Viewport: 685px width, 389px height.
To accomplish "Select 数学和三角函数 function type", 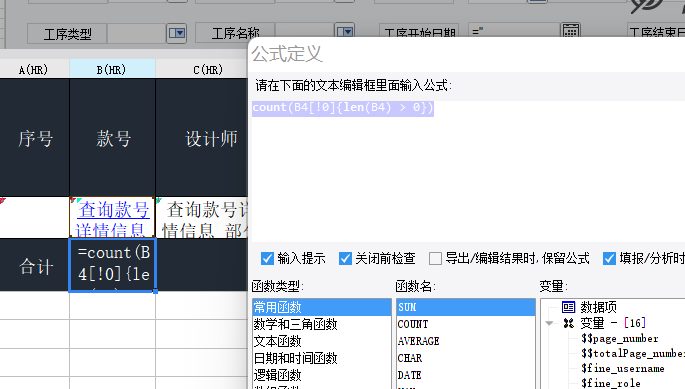I will (322, 324).
